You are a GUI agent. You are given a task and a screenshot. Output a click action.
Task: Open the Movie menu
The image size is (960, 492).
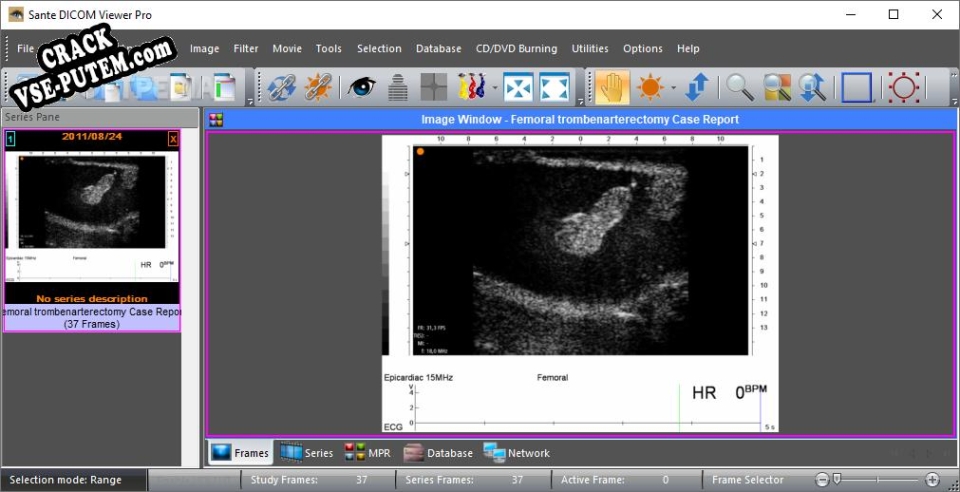[x=287, y=48]
